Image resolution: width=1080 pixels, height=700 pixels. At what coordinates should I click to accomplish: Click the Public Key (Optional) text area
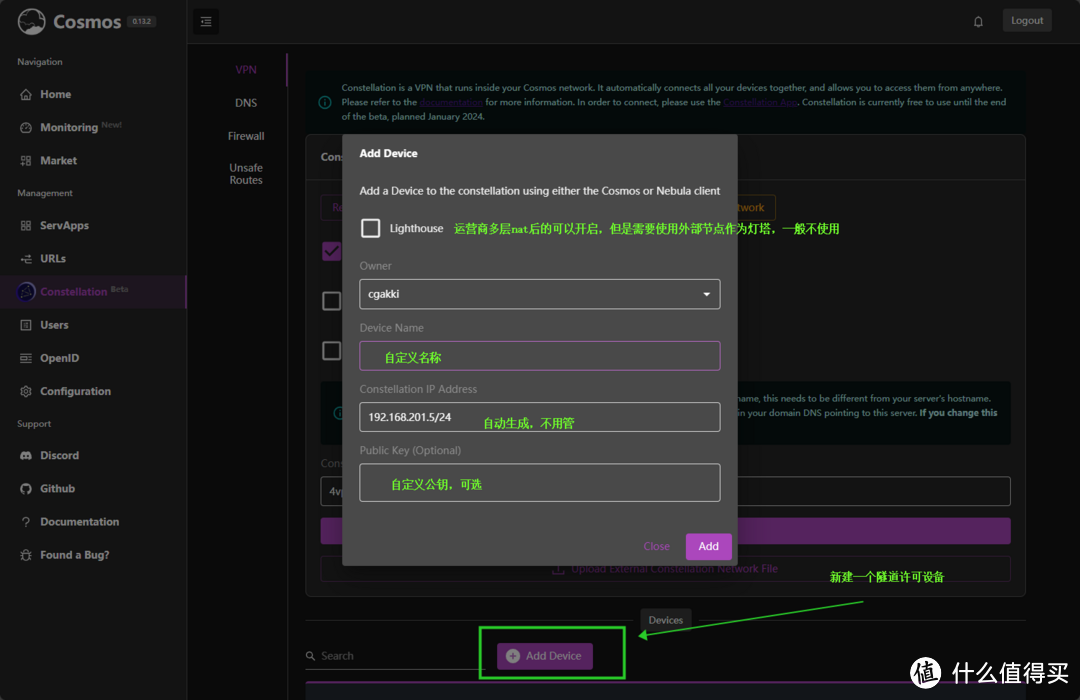coord(540,483)
